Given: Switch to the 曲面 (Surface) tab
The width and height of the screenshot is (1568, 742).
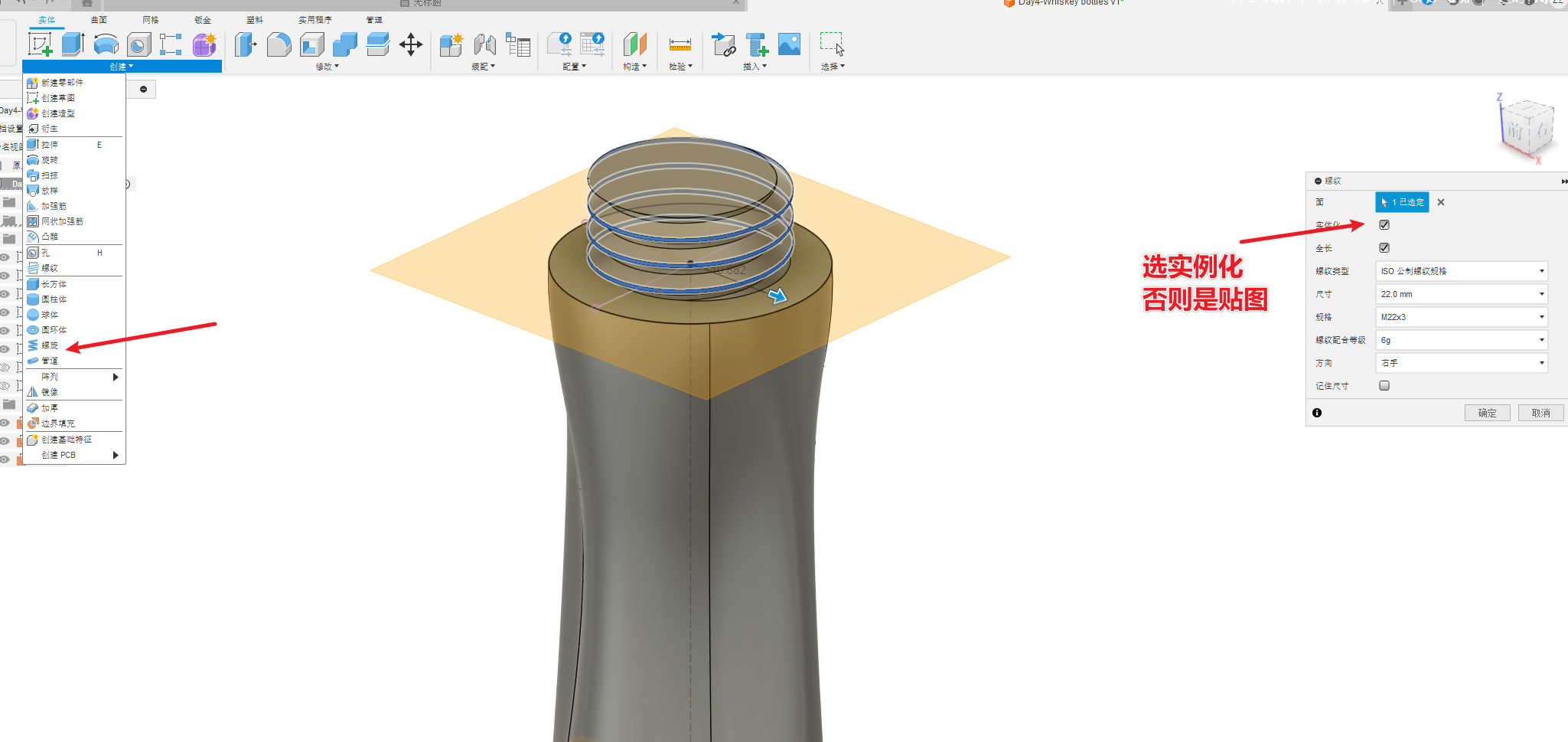Looking at the screenshot, I should click(x=99, y=20).
